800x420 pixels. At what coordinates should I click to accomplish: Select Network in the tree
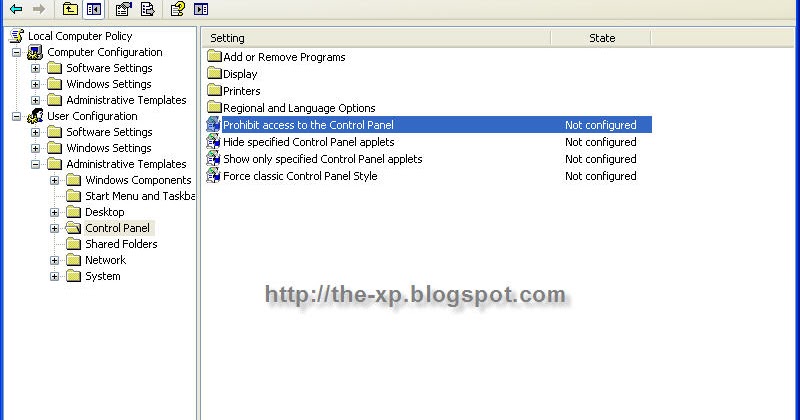tap(106, 260)
